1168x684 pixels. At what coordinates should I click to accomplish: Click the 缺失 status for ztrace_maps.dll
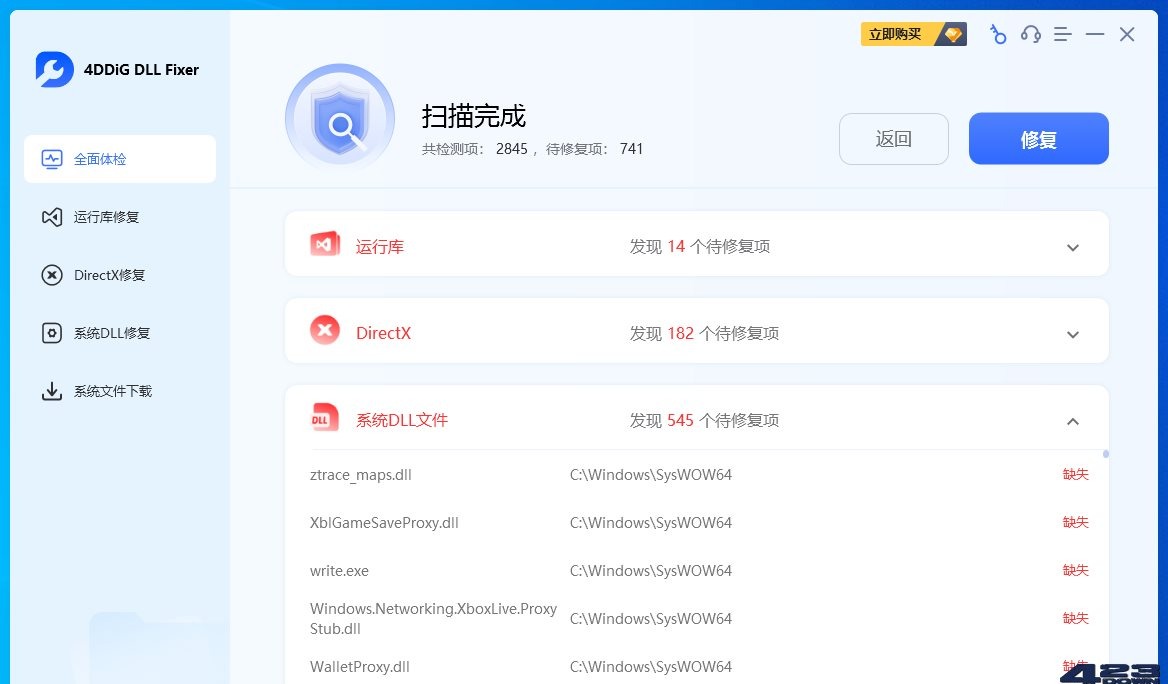(x=1076, y=474)
